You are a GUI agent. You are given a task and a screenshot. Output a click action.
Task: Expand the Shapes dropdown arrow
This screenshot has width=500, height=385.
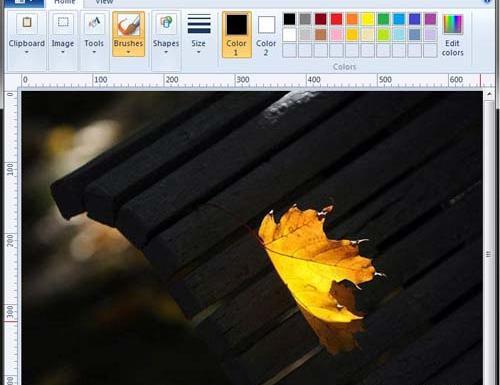point(166,52)
